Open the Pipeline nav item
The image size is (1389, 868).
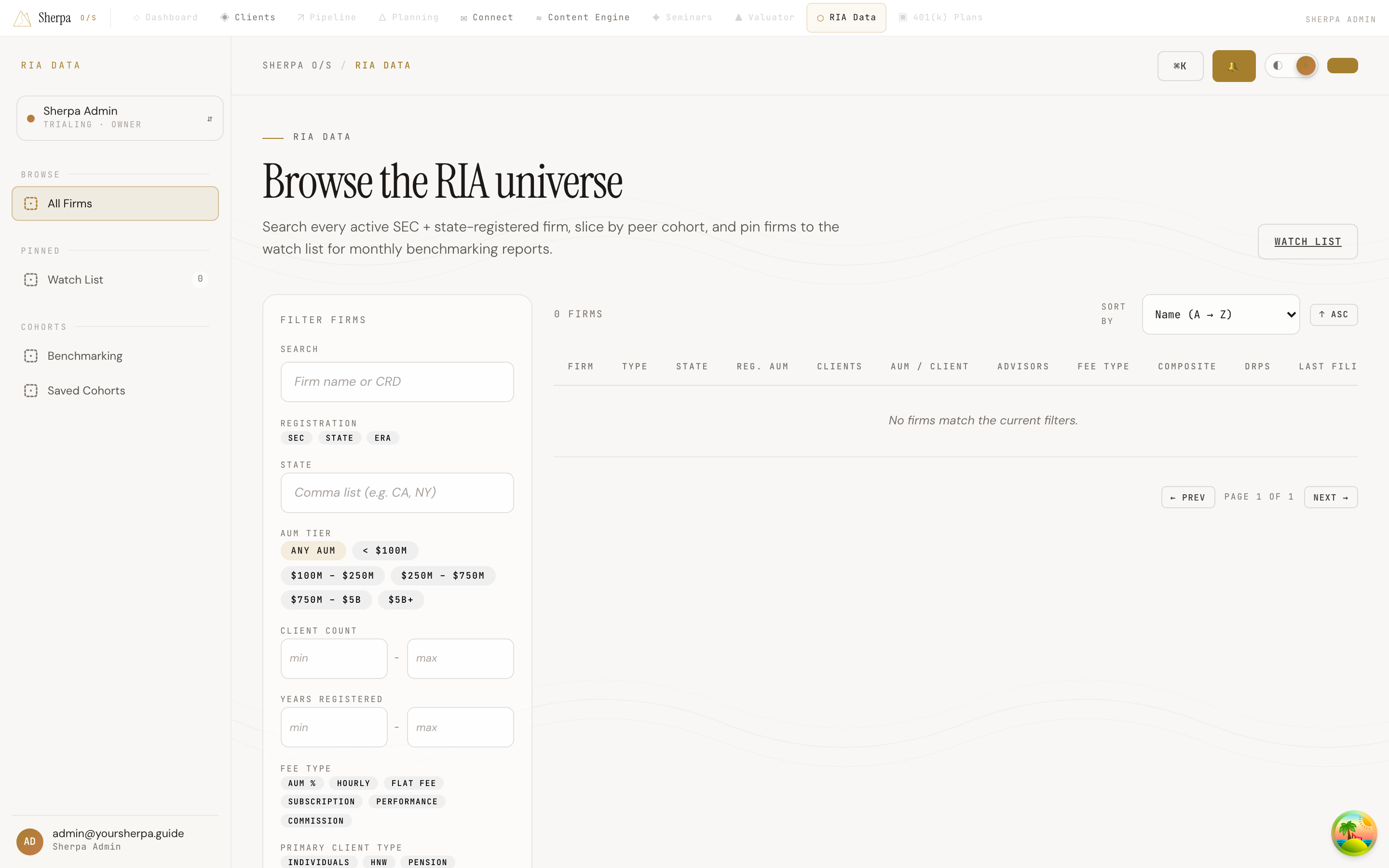[x=327, y=17]
